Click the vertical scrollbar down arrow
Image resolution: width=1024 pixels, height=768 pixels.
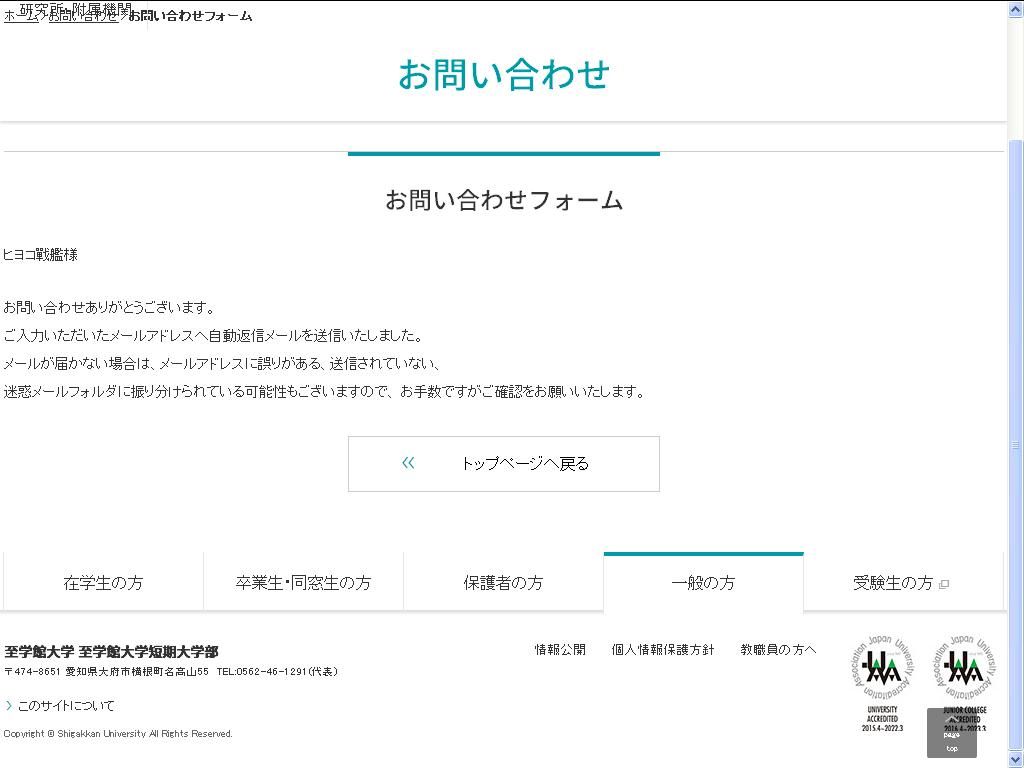tap(1016, 759)
